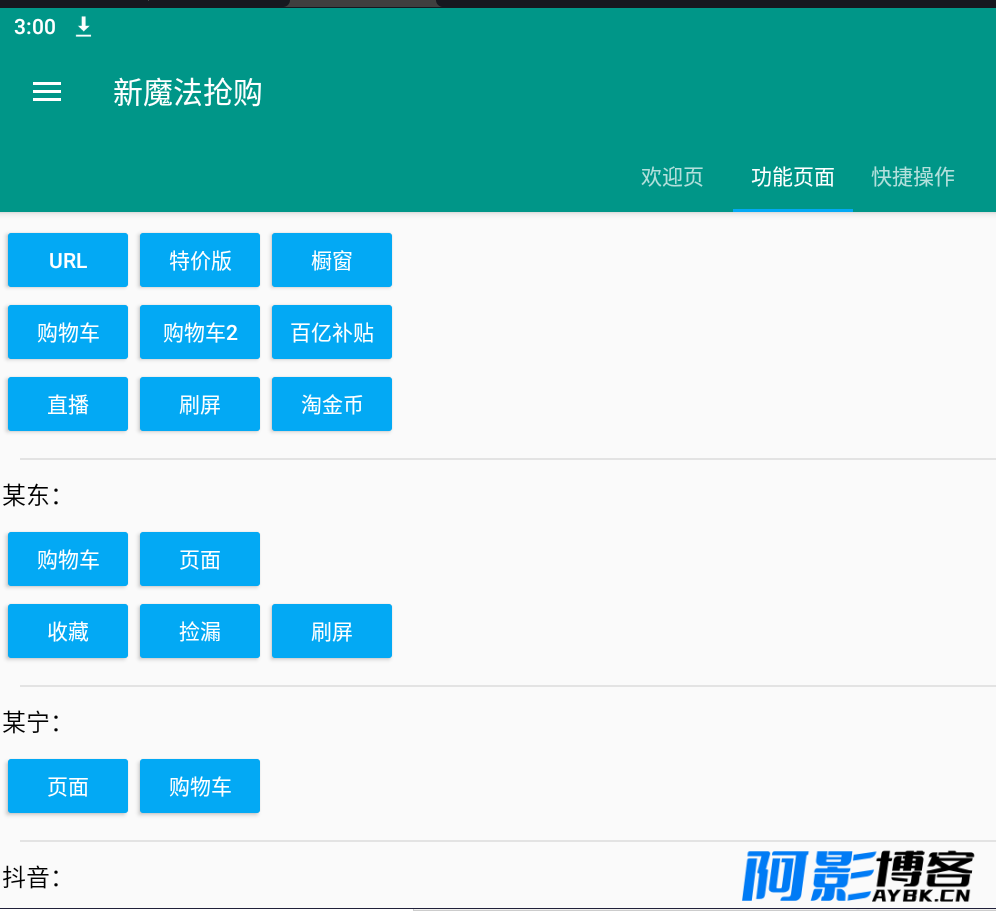This screenshot has height=912, width=996.
Task: Open the hamburger navigation menu
Action: click(x=47, y=92)
